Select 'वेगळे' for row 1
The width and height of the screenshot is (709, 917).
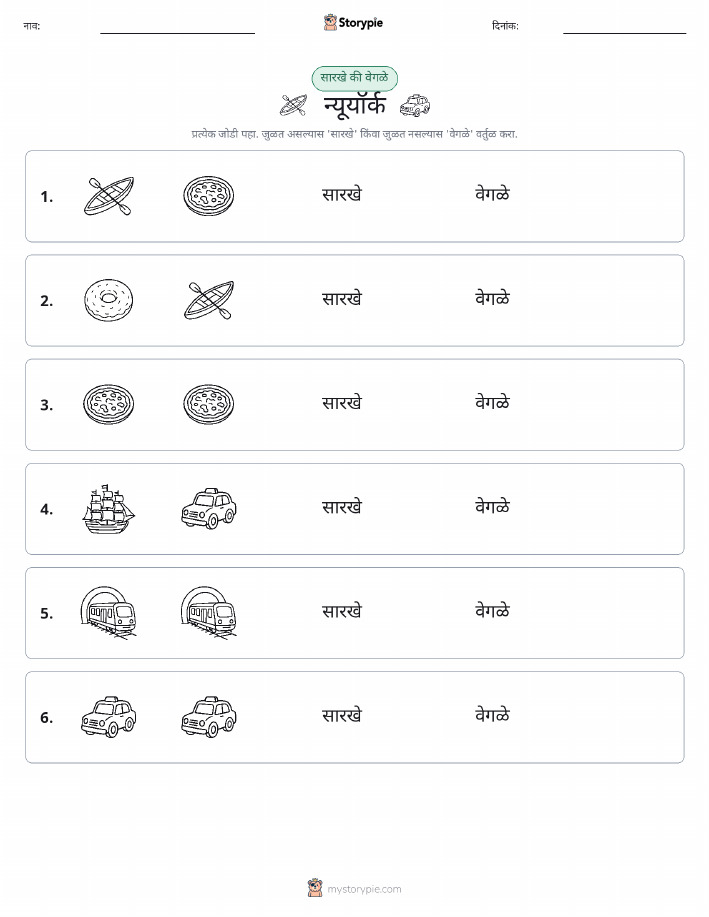[x=492, y=194]
